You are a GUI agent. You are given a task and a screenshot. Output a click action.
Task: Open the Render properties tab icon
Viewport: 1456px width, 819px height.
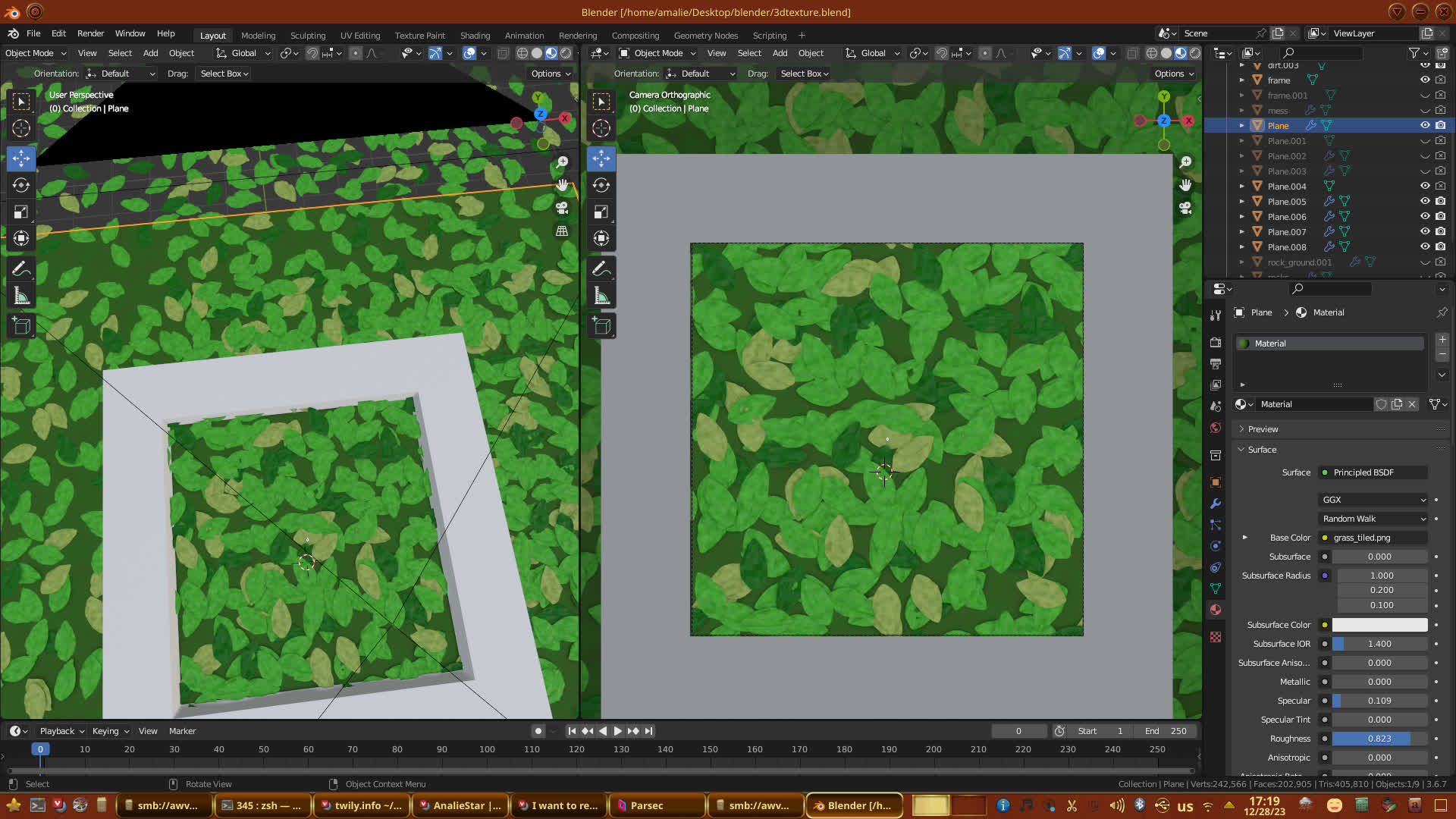pyautogui.click(x=1216, y=342)
